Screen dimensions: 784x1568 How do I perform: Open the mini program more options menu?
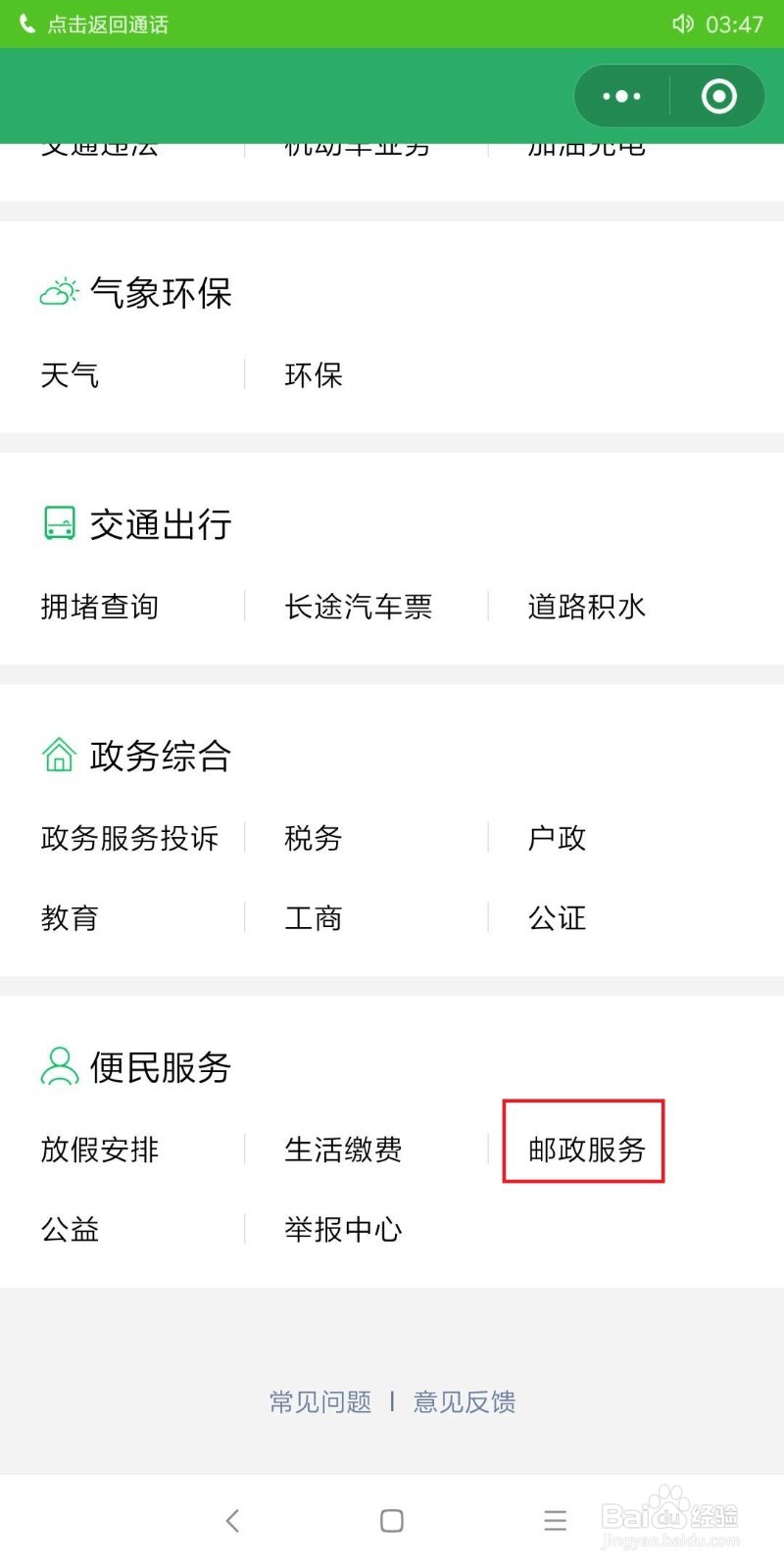(621, 96)
